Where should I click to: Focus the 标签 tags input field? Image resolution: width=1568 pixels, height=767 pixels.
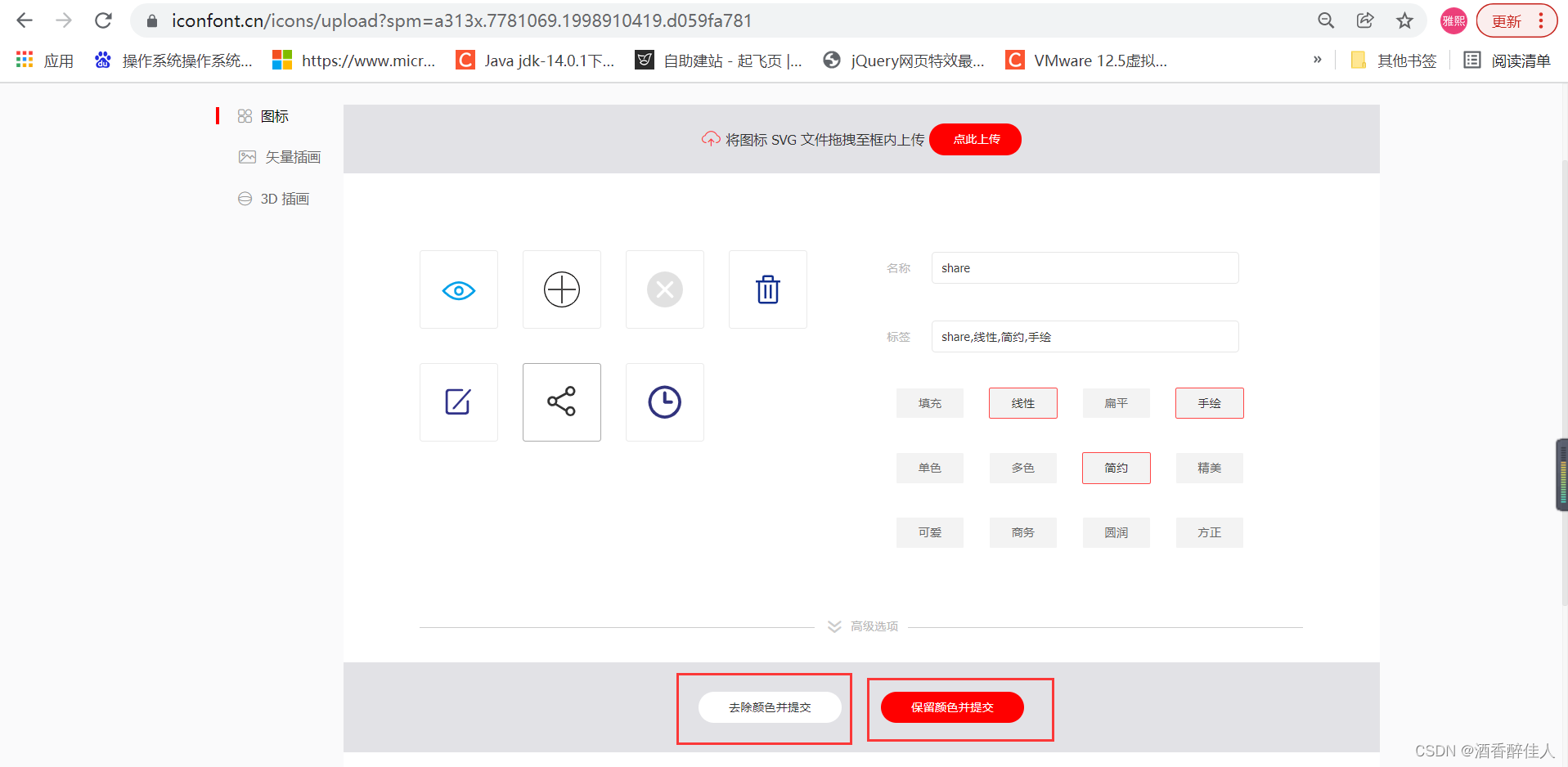[x=1085, y=336]
